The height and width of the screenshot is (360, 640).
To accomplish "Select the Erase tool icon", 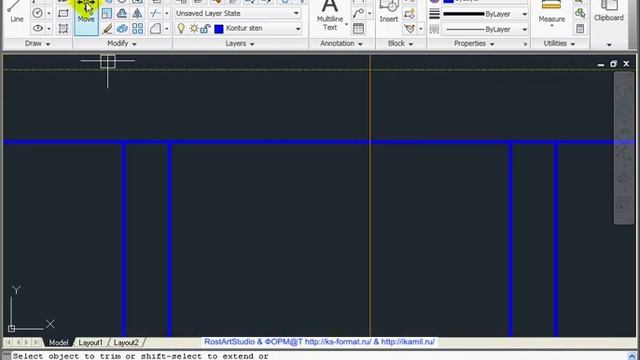I will 107,29.
